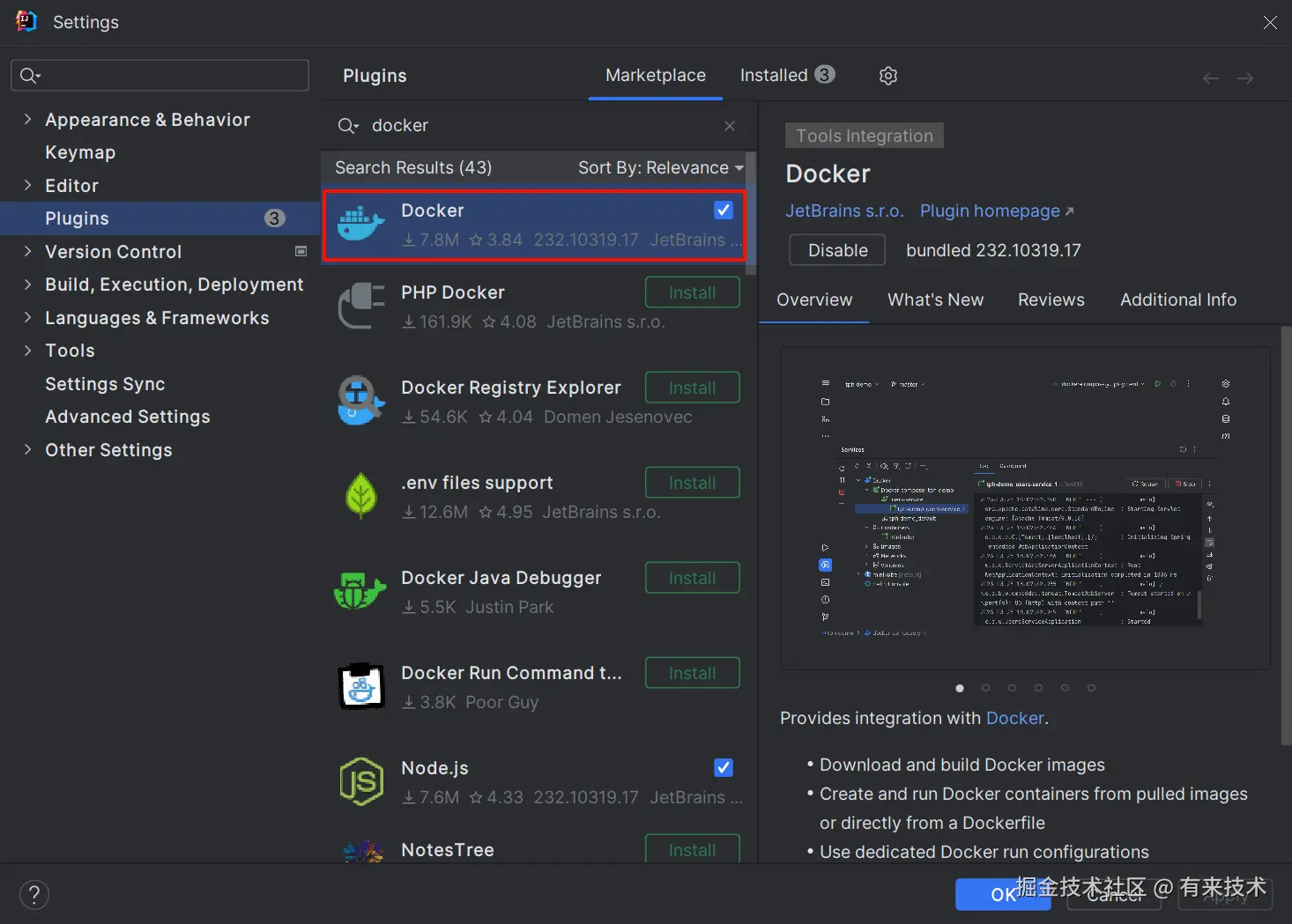This screenshot has width=1292, height=924.
Task: Expand Build, Execution, Deployment node
Action: pyautogui.click(x=27, y=284)
